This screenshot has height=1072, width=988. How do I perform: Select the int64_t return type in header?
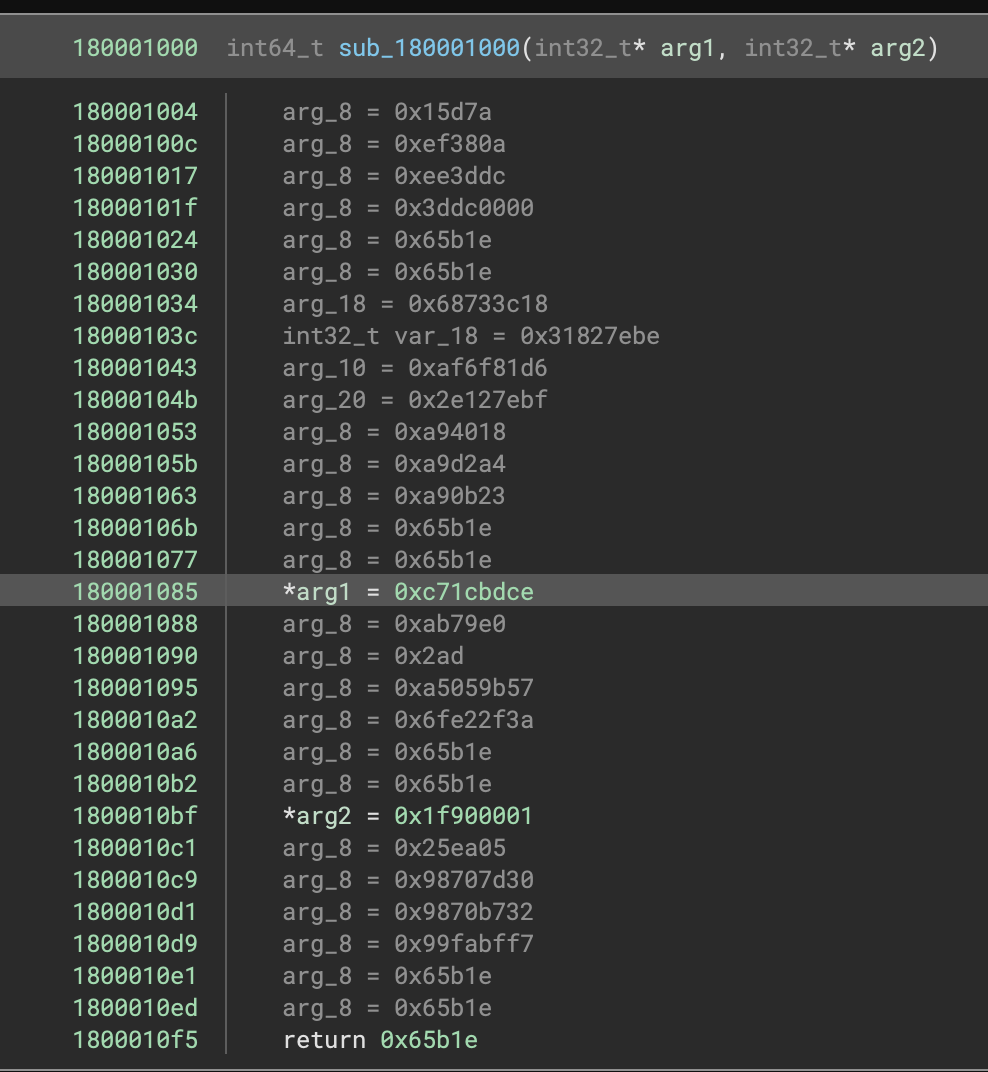tap(275, 48)
